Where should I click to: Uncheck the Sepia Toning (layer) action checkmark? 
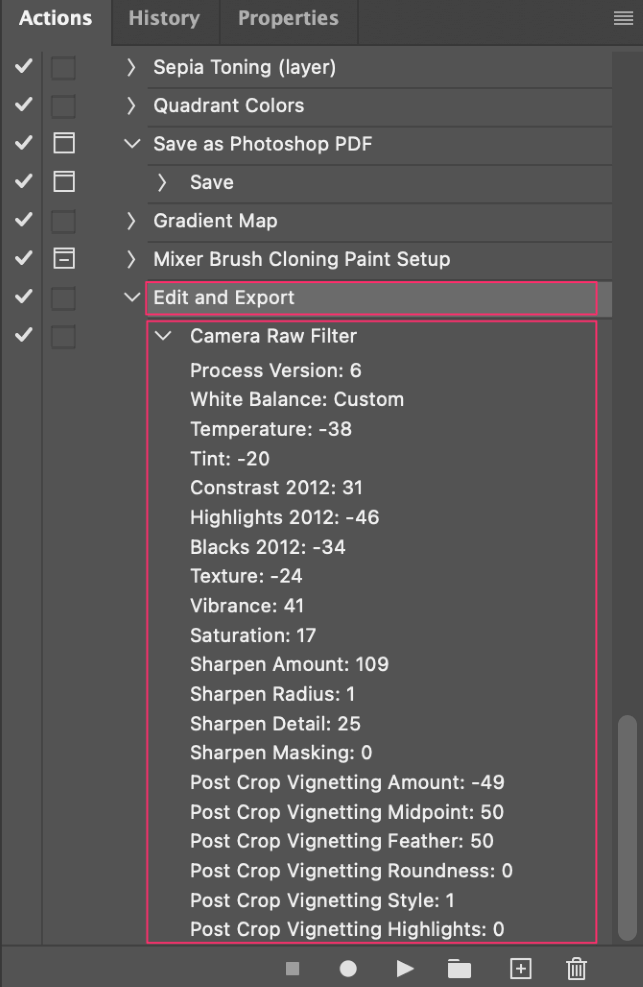[x=24, y=65]
